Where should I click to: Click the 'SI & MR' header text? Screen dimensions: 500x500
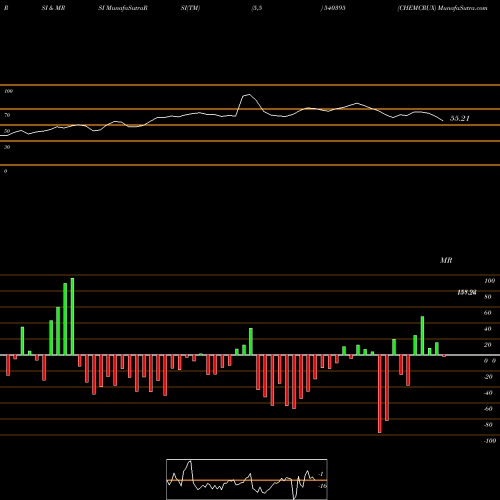coord(53,8)
